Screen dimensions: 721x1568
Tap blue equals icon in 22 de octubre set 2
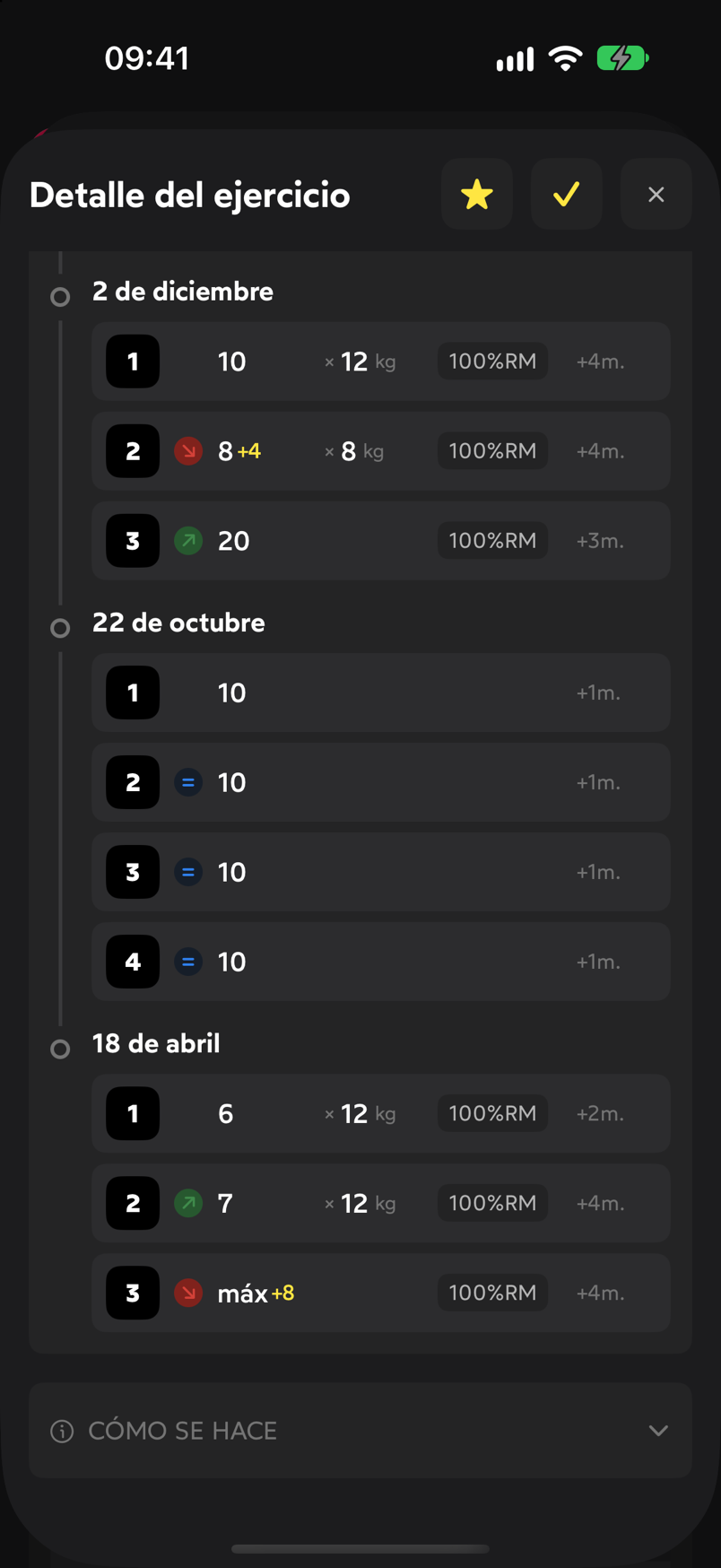tap(188, 782)
